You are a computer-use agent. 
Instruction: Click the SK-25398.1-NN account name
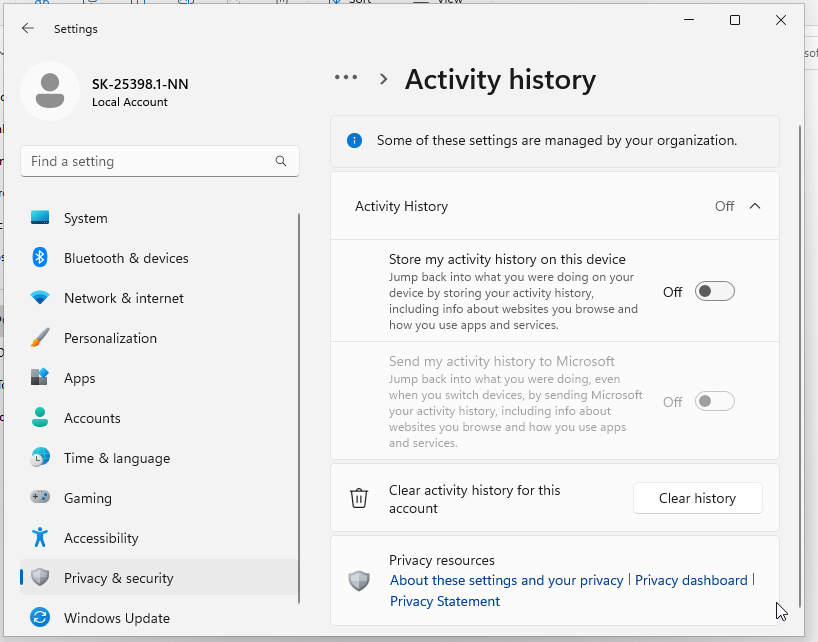click(x=140, y=84)
